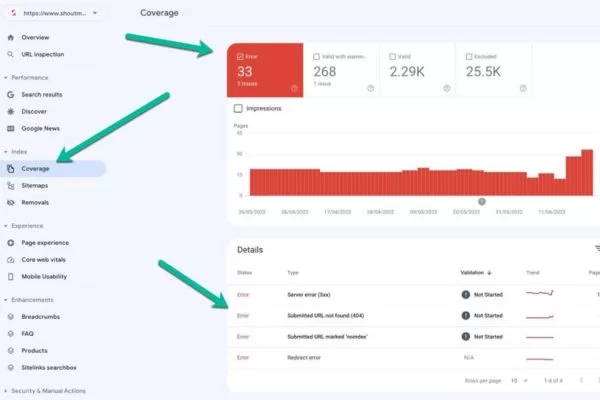600x400 pixels.
Task: Open Overview home icon
Action: pyautogui.click(x=11, y=38)
